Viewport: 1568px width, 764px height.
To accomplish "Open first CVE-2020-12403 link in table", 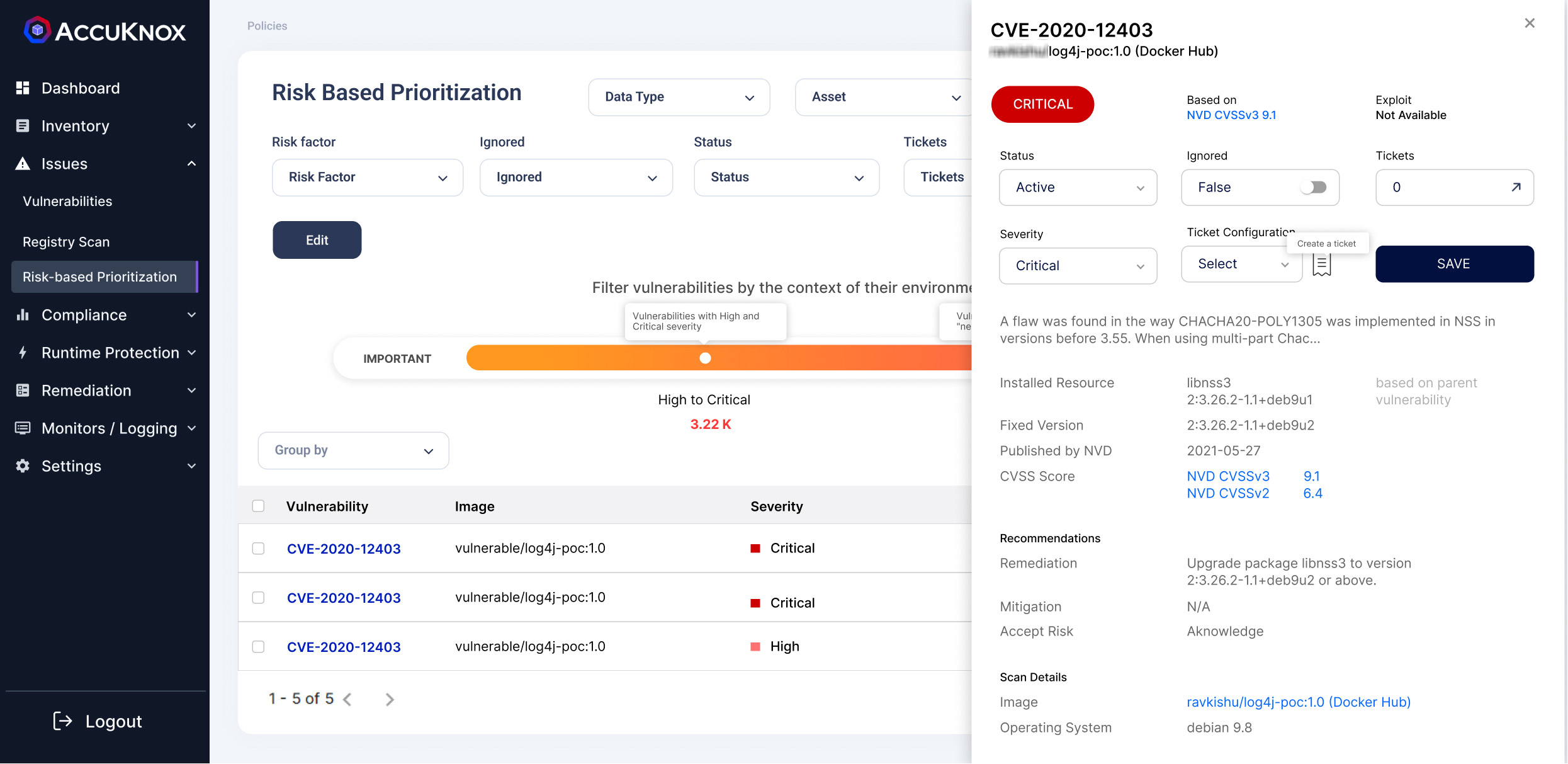I will 344,549.
